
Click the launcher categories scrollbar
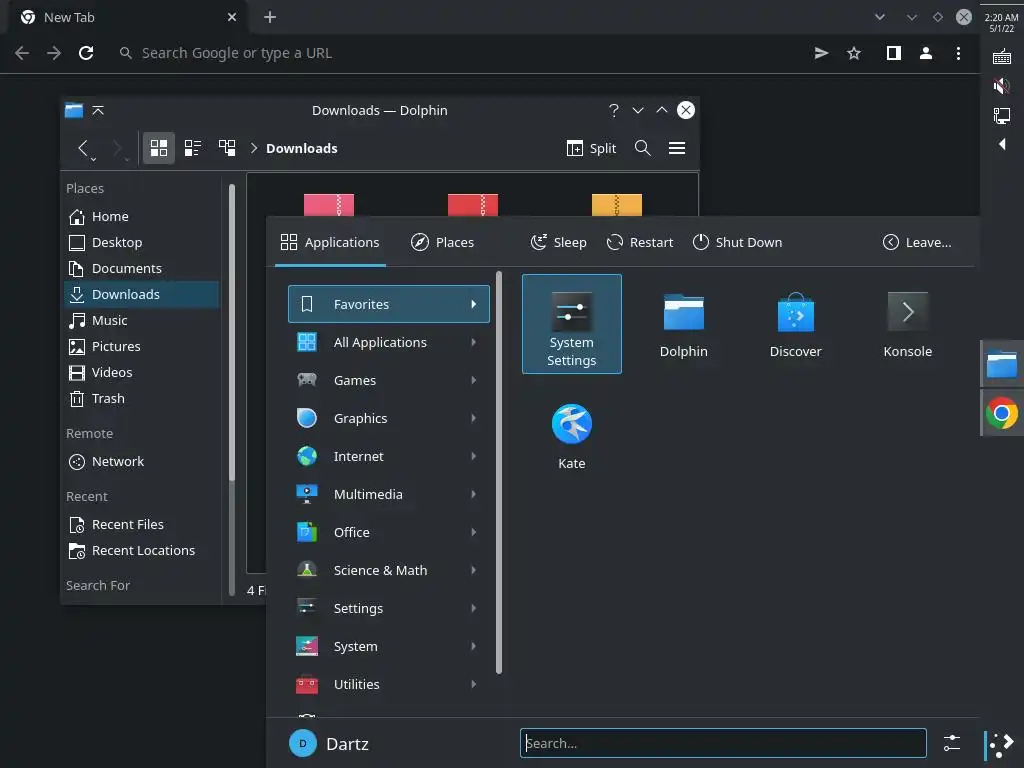click(x=499, y=473)
